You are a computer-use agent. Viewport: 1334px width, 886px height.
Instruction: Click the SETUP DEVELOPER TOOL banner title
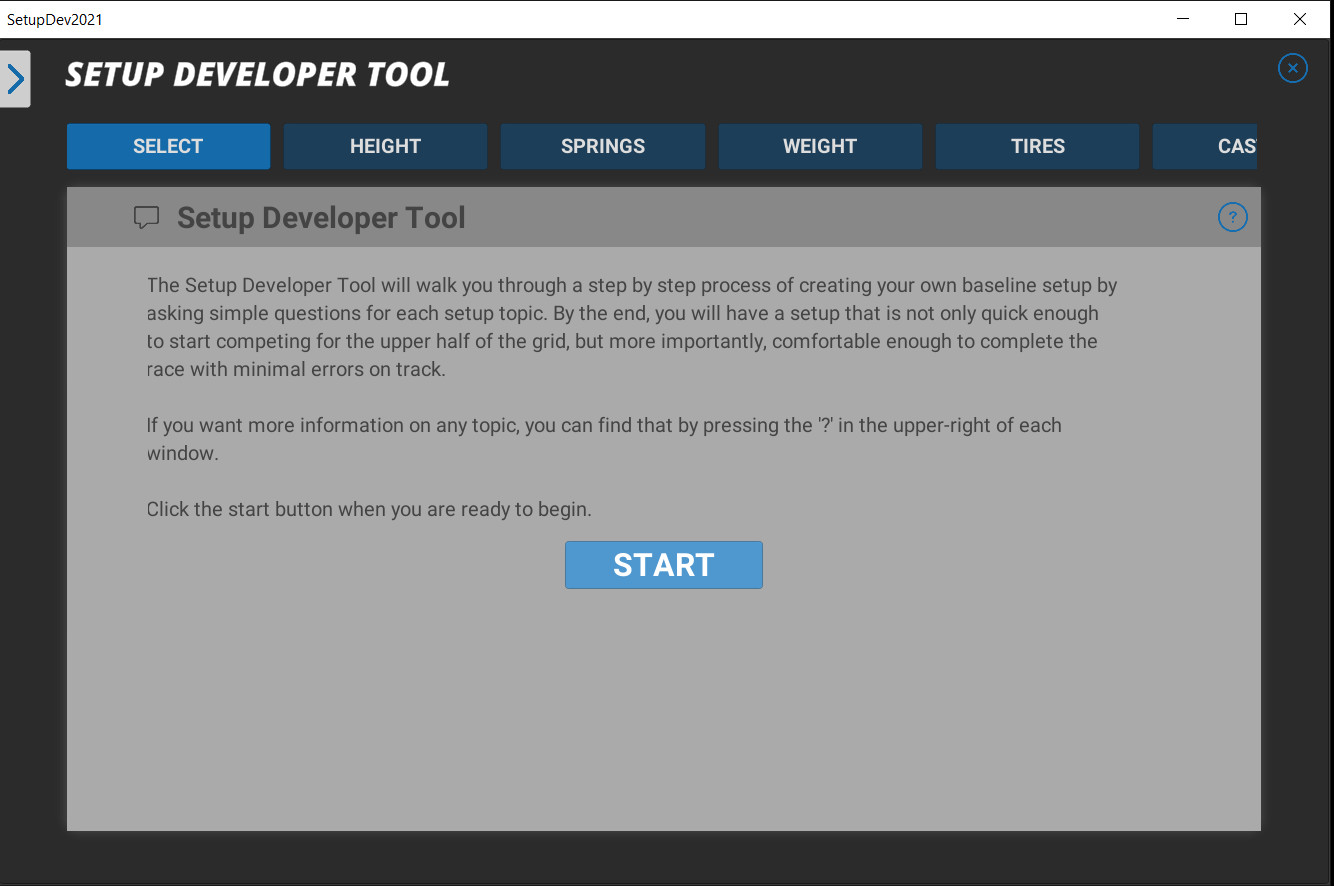click(257, 74)
